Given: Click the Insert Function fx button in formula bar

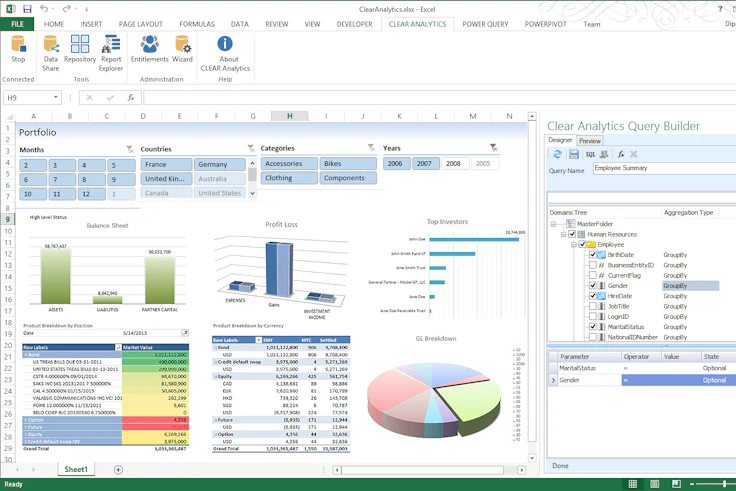Looking at the screenshot, I should click(131, 98).
